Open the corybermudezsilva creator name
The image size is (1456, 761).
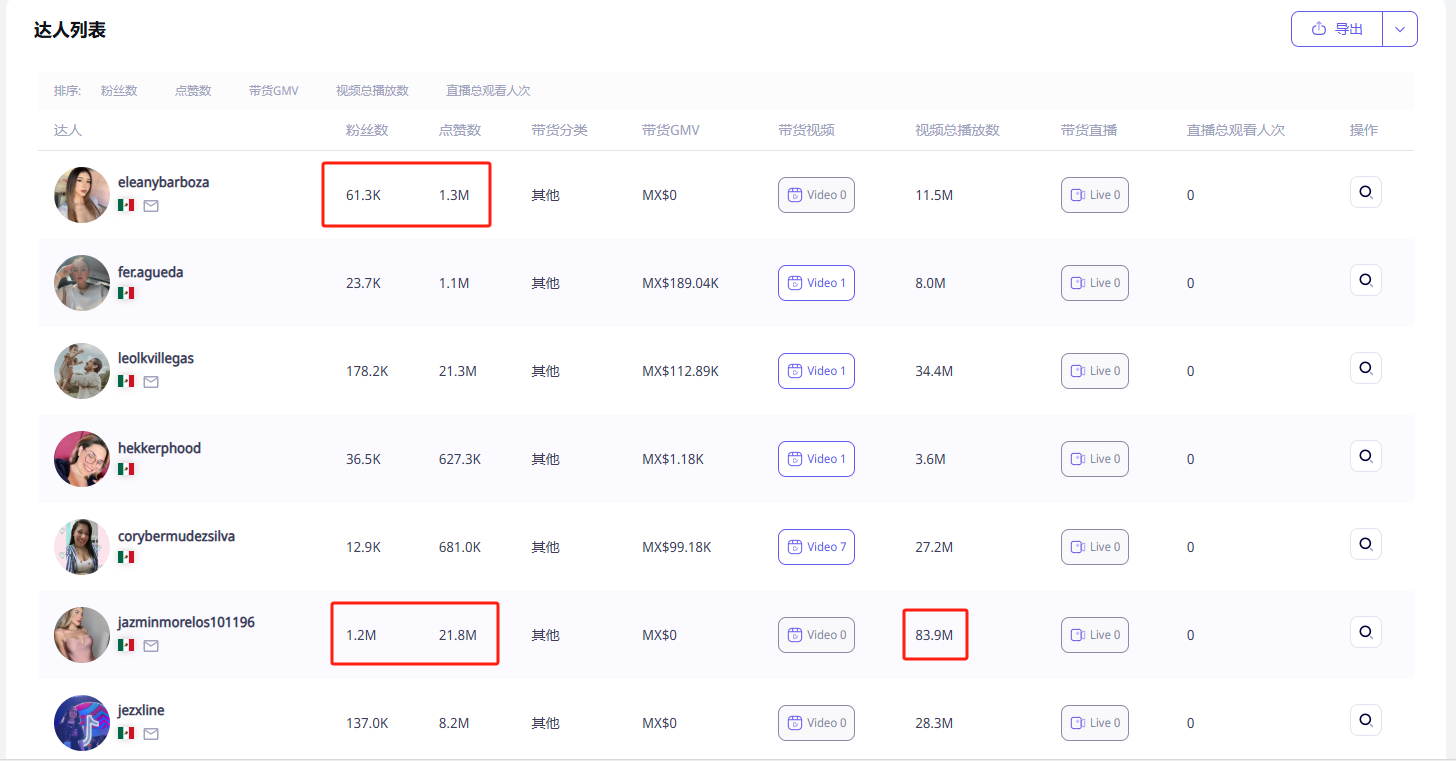pos(177,536)
